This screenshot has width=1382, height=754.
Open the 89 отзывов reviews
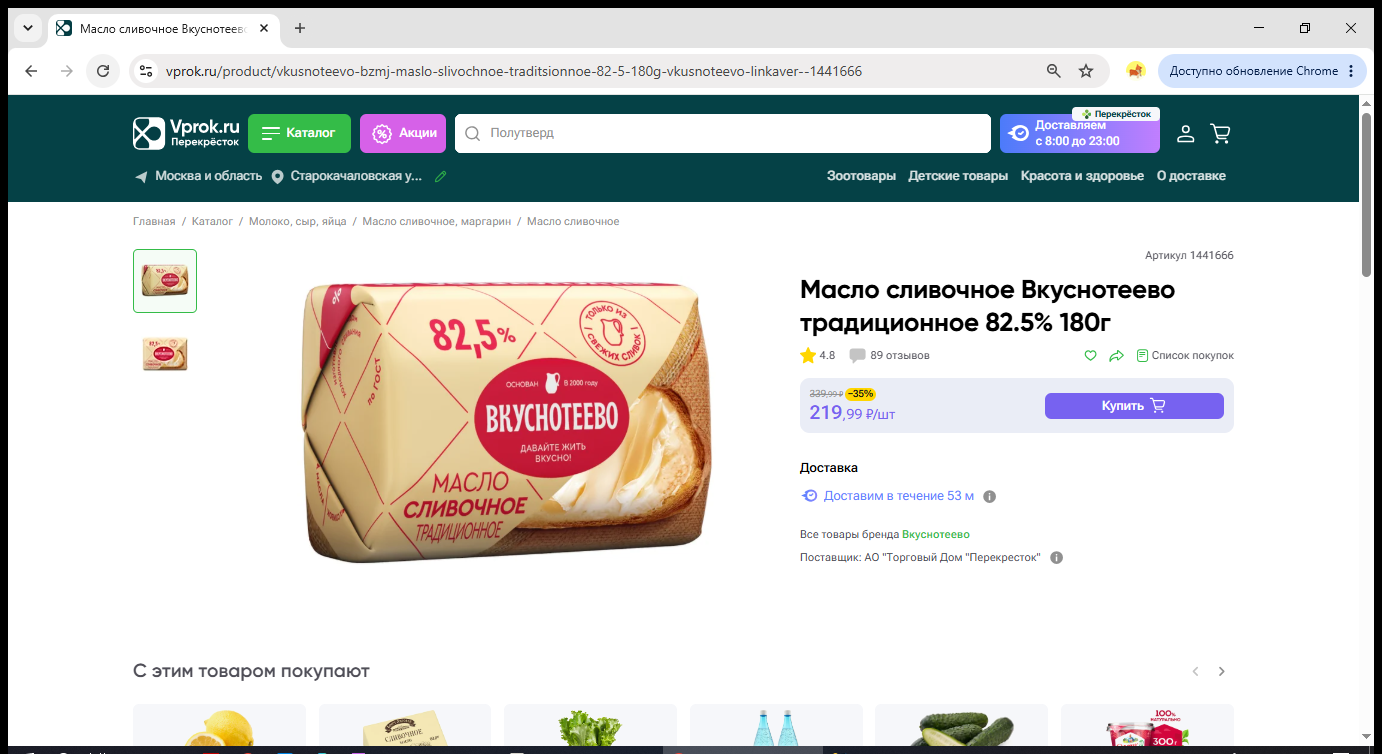[889, 355]
